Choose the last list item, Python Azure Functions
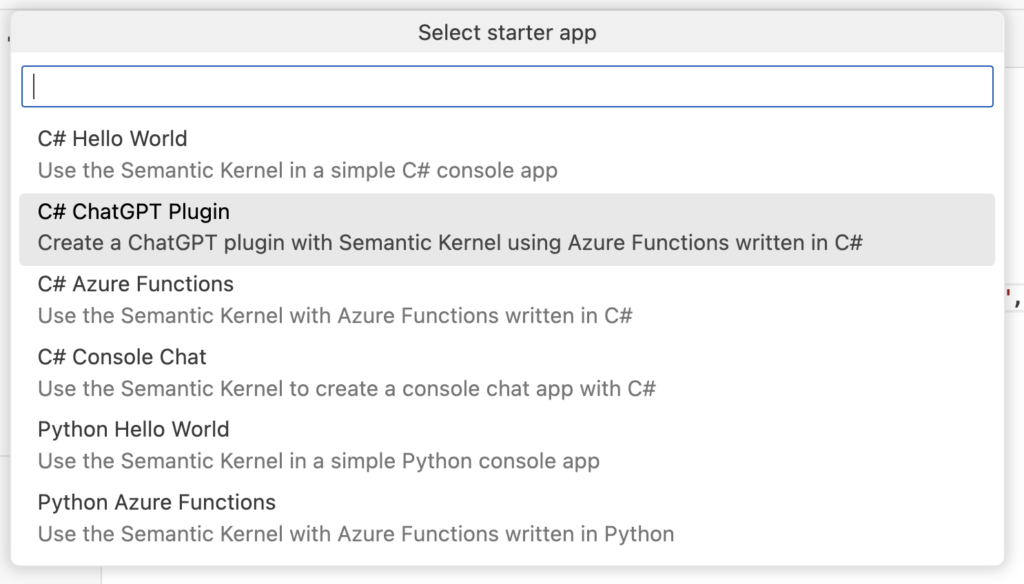 [x=507, y=518]
